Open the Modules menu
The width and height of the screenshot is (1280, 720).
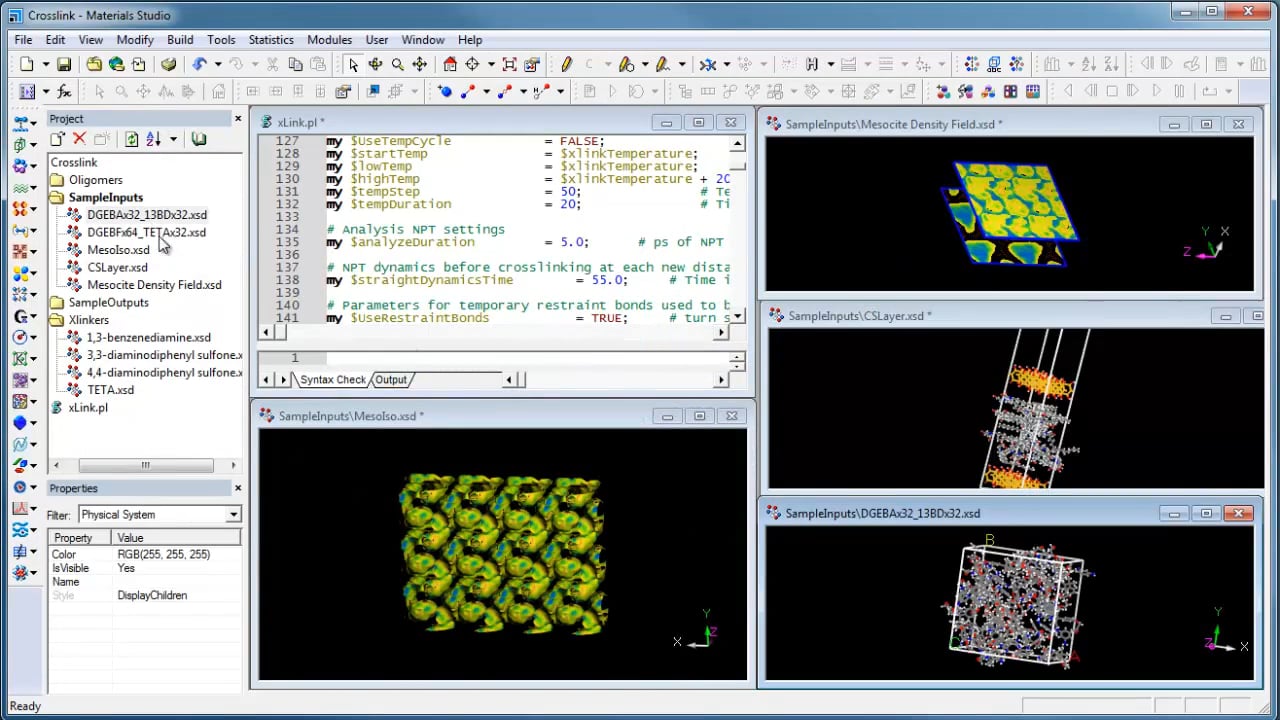[329, 40]
